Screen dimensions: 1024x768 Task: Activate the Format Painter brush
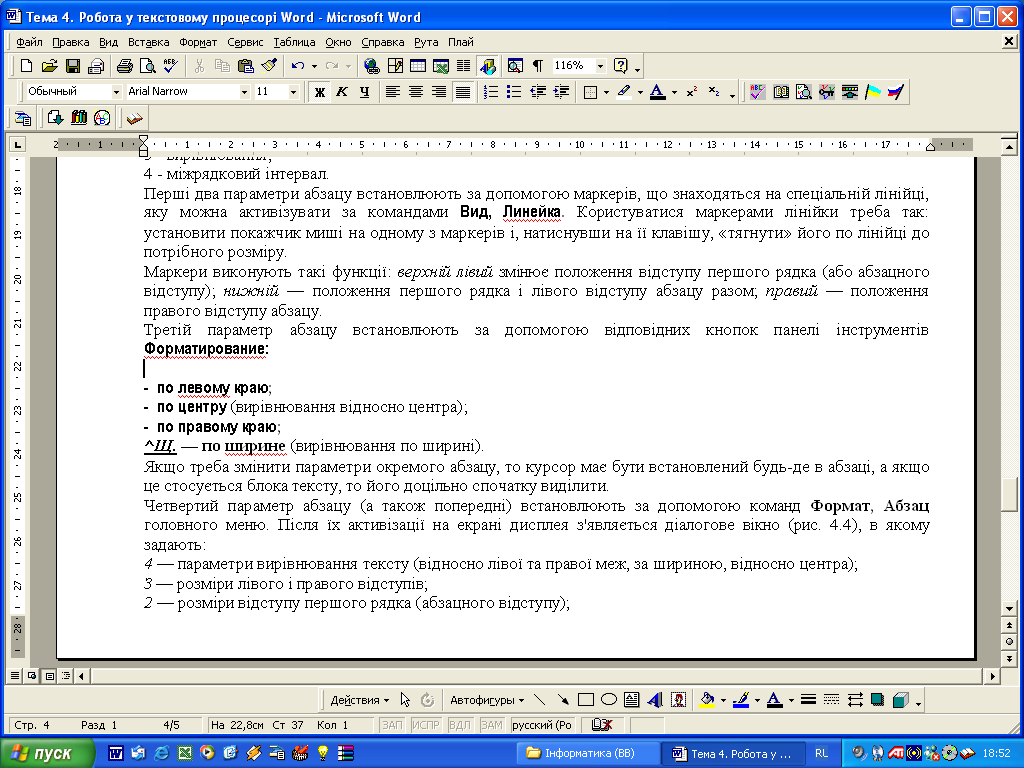pos(269,66)
